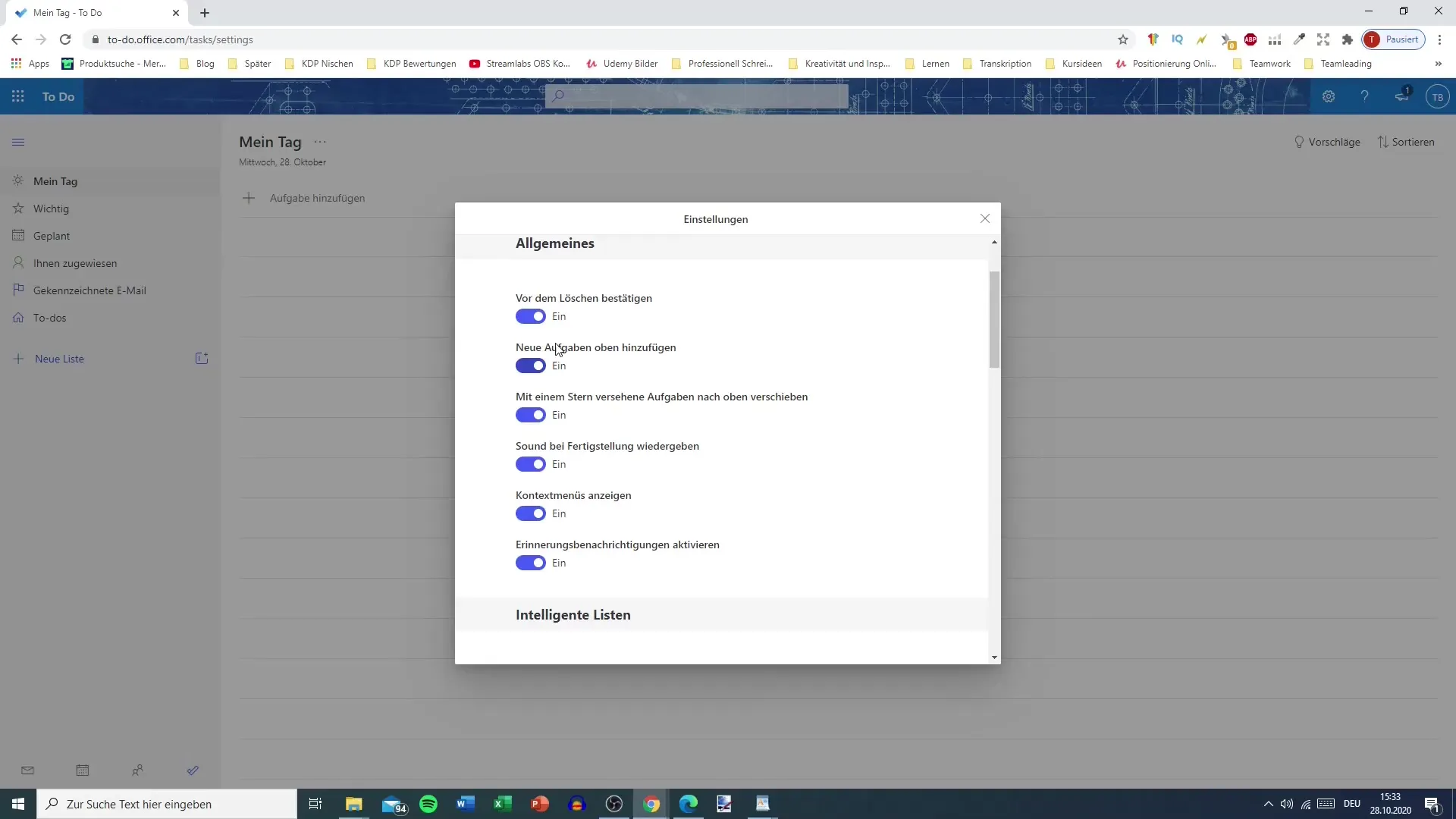Open 'Mein Tag' navigation item
The height and width of the screenshot is (819, 1456).
point(54,180)
